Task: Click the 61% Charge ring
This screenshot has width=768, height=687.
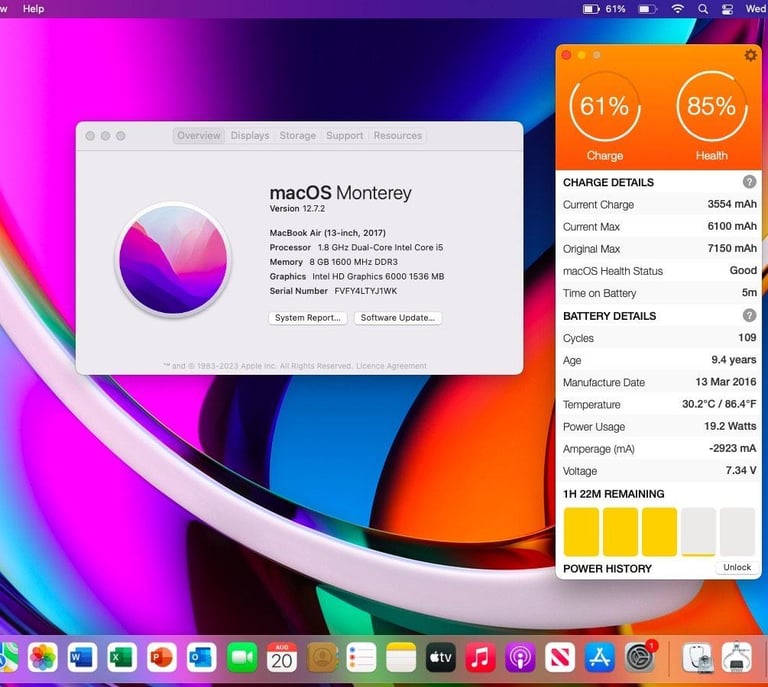Action: [605, 106]
